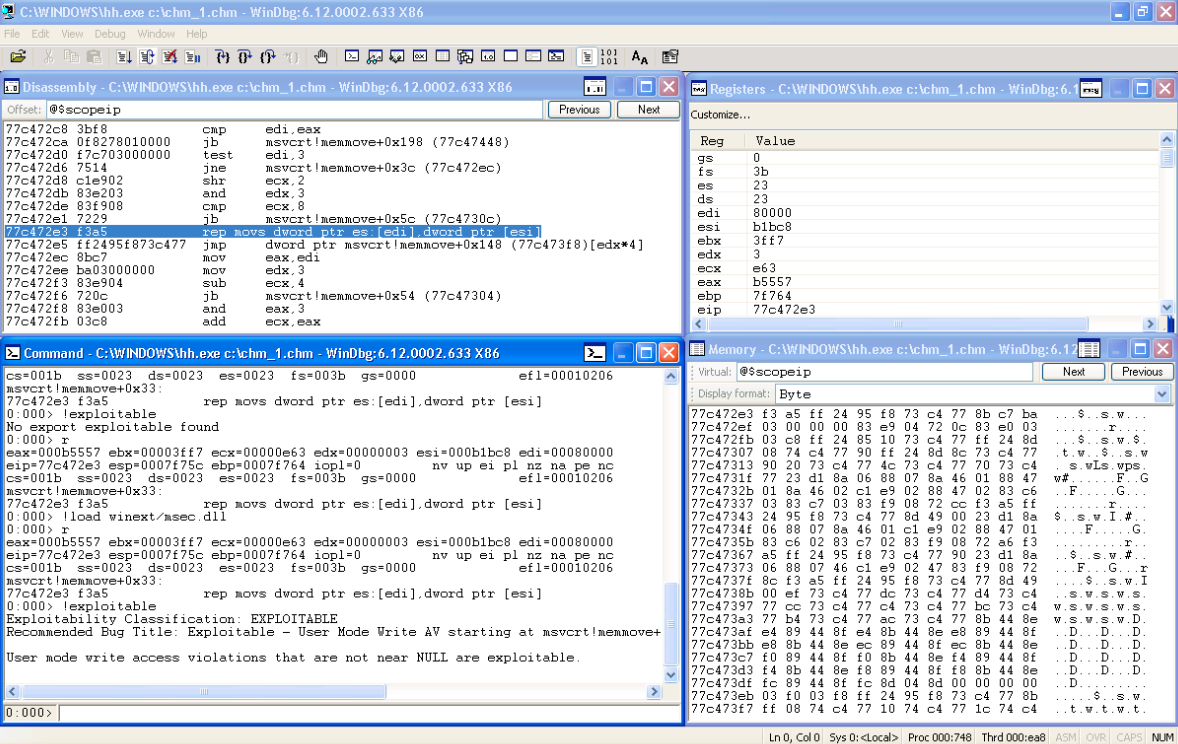Click Previous in the Memory window
The image size is (1178, 744).
[x=1142, y=372]
